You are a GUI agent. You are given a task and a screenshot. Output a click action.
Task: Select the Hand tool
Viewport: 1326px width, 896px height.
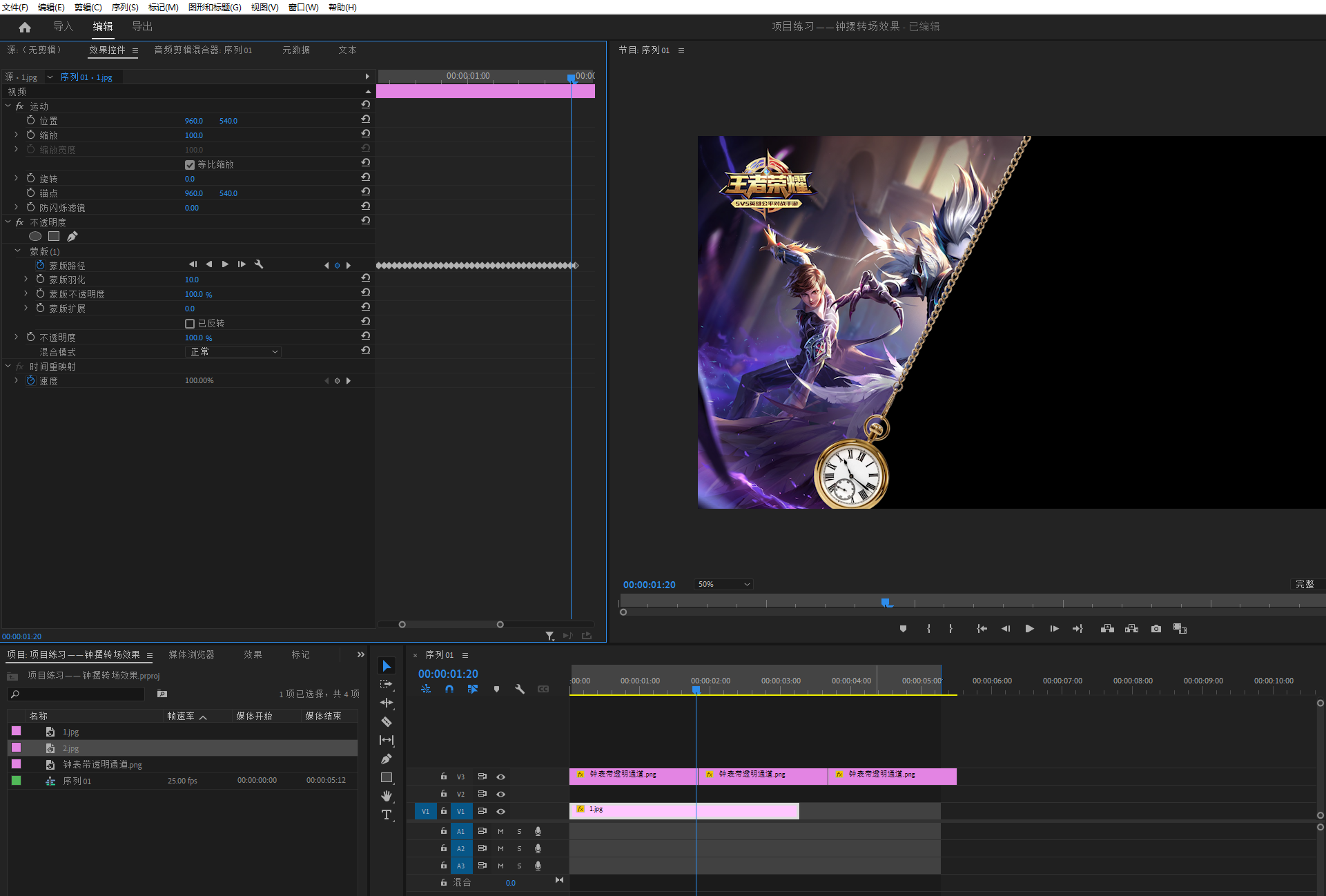point(387,796)
